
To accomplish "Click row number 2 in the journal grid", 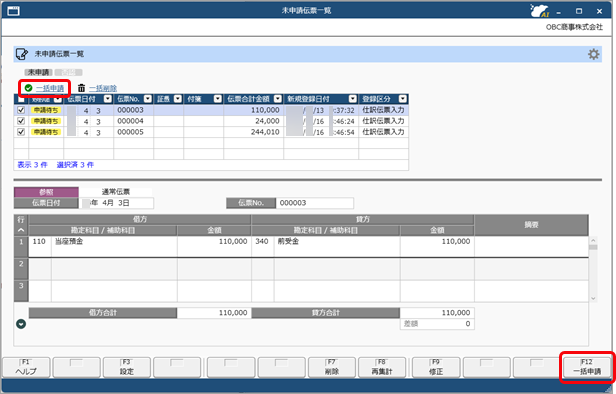I will (21, 269).
